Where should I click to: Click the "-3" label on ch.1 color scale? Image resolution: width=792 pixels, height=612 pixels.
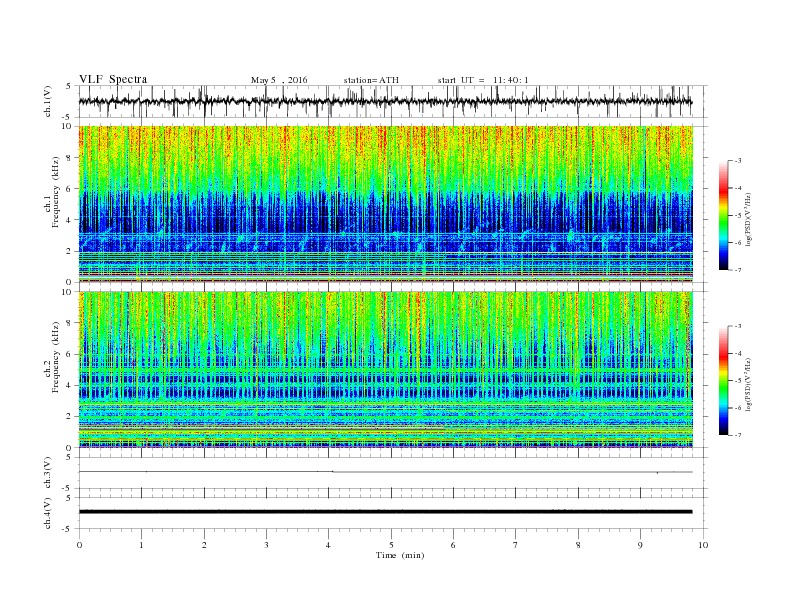(738, 161)
